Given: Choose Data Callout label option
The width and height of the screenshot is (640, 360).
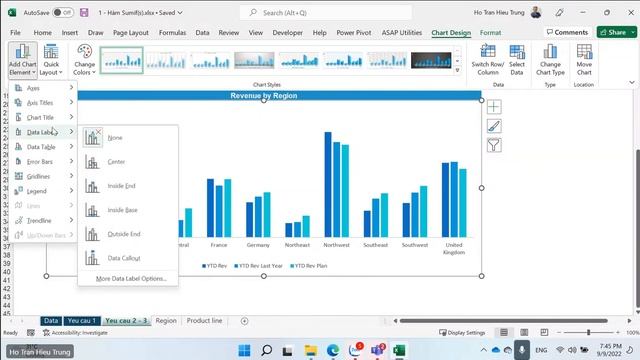Looking at the screenshot, I should pyautogui.click(x=128, y=258).
